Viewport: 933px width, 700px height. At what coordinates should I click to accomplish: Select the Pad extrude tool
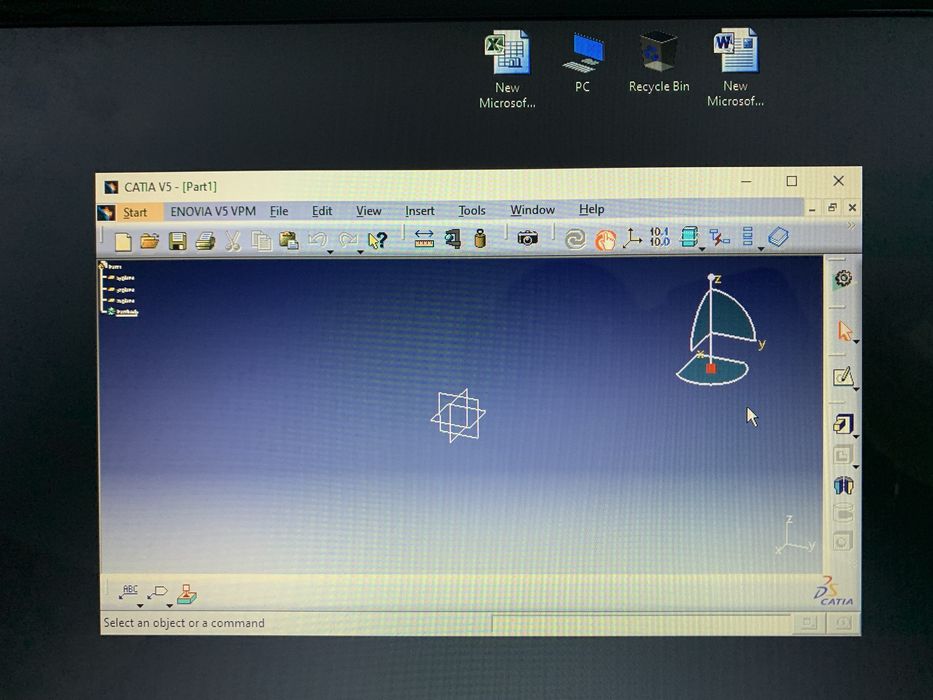(x=843, y=424)
